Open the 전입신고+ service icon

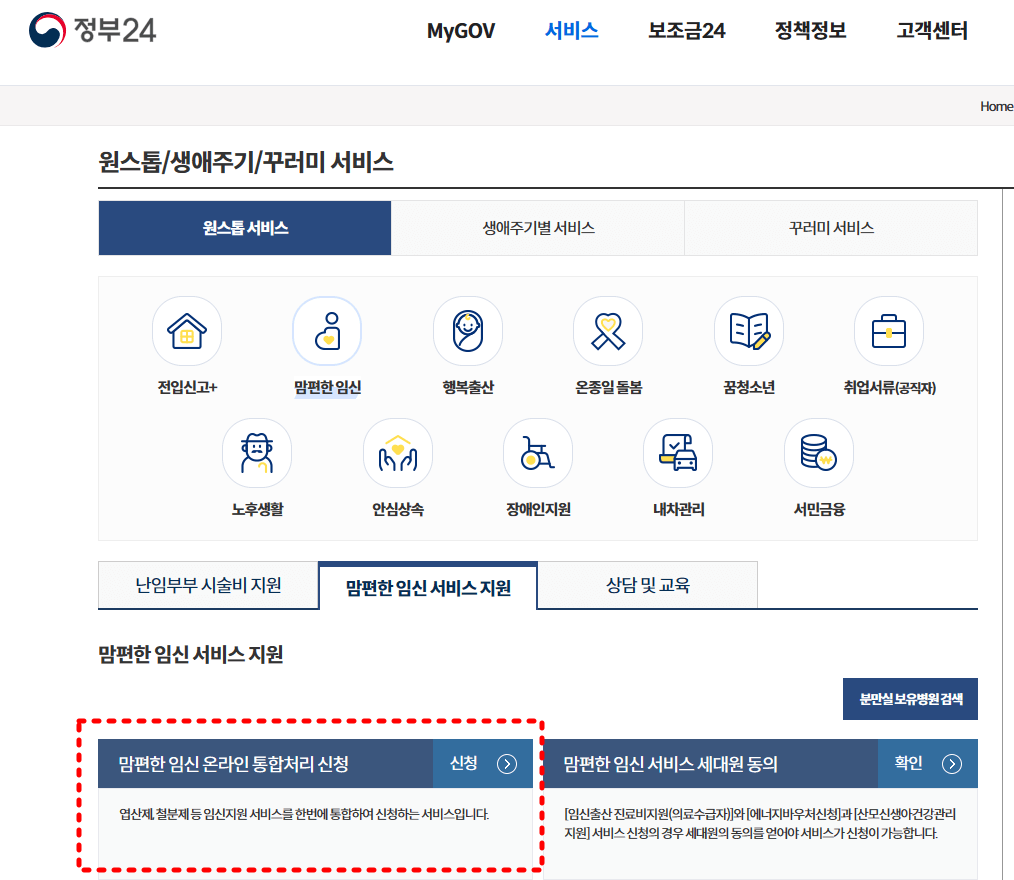click(x=187, y=330)
